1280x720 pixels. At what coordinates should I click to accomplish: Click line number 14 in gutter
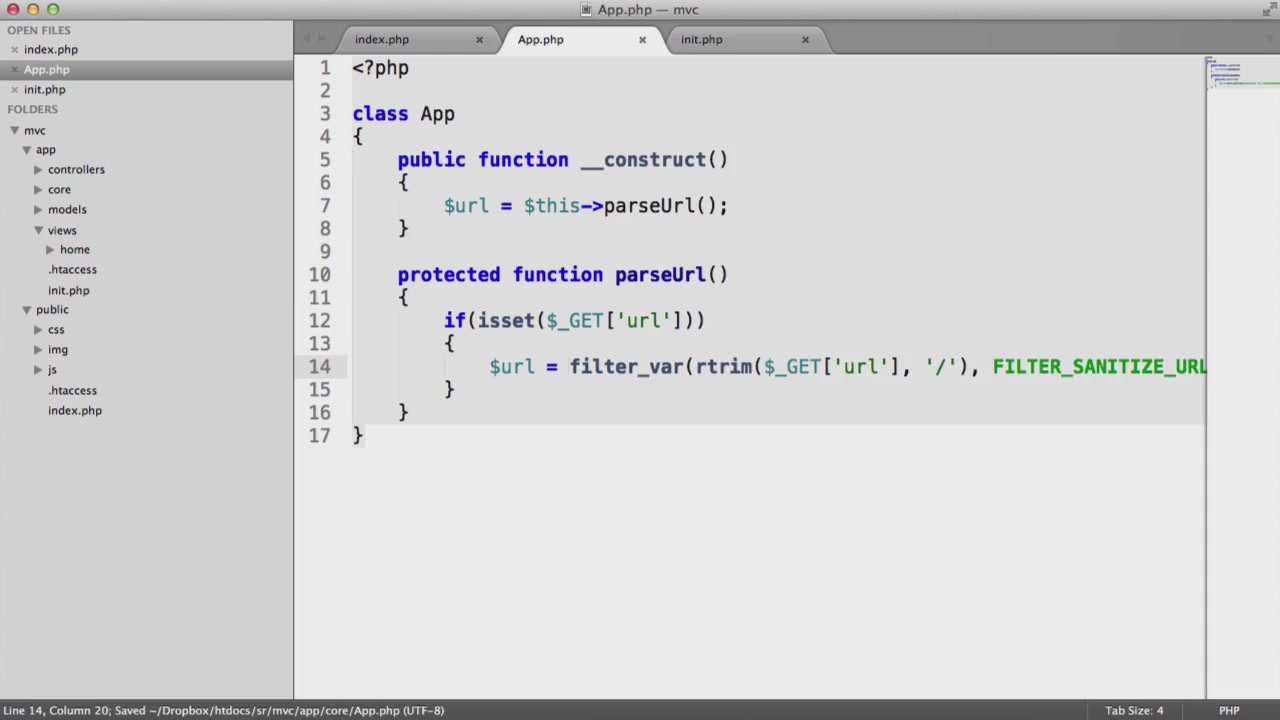point(320,367)
